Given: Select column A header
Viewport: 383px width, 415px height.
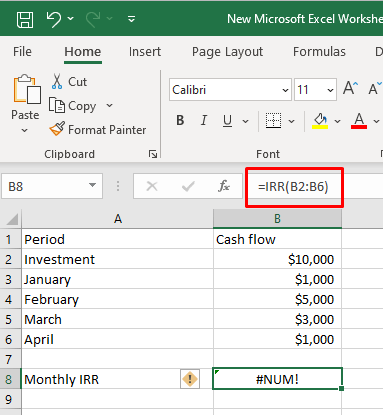Looking at the screenshot, I should (117, 219).
